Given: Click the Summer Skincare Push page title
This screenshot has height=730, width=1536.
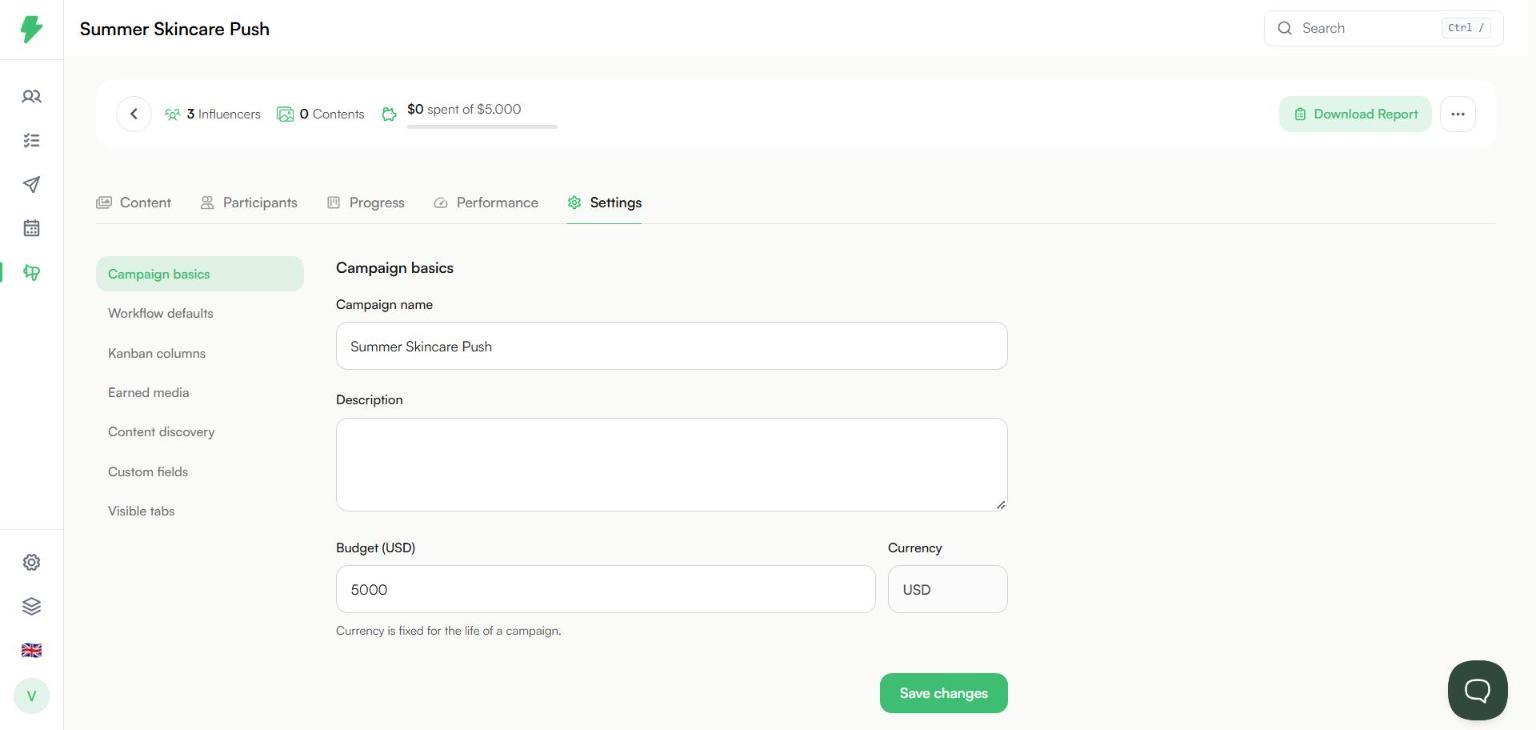Looking at the screenshot, I should point(175,29).
